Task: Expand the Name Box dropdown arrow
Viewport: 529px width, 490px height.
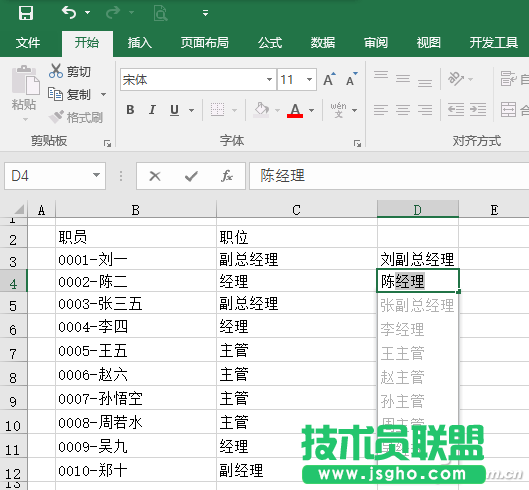Action: (x=96, y=175)
